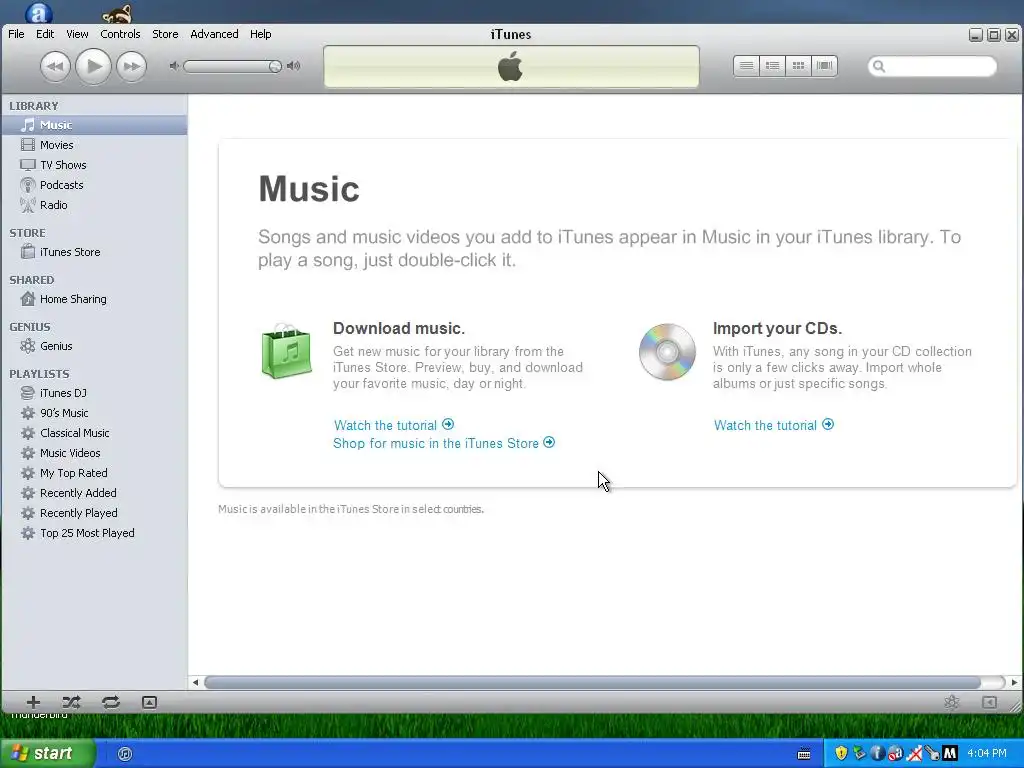Open the Windows Start menu
This screenshot has height=768, width=1024.
pos(47,753)
